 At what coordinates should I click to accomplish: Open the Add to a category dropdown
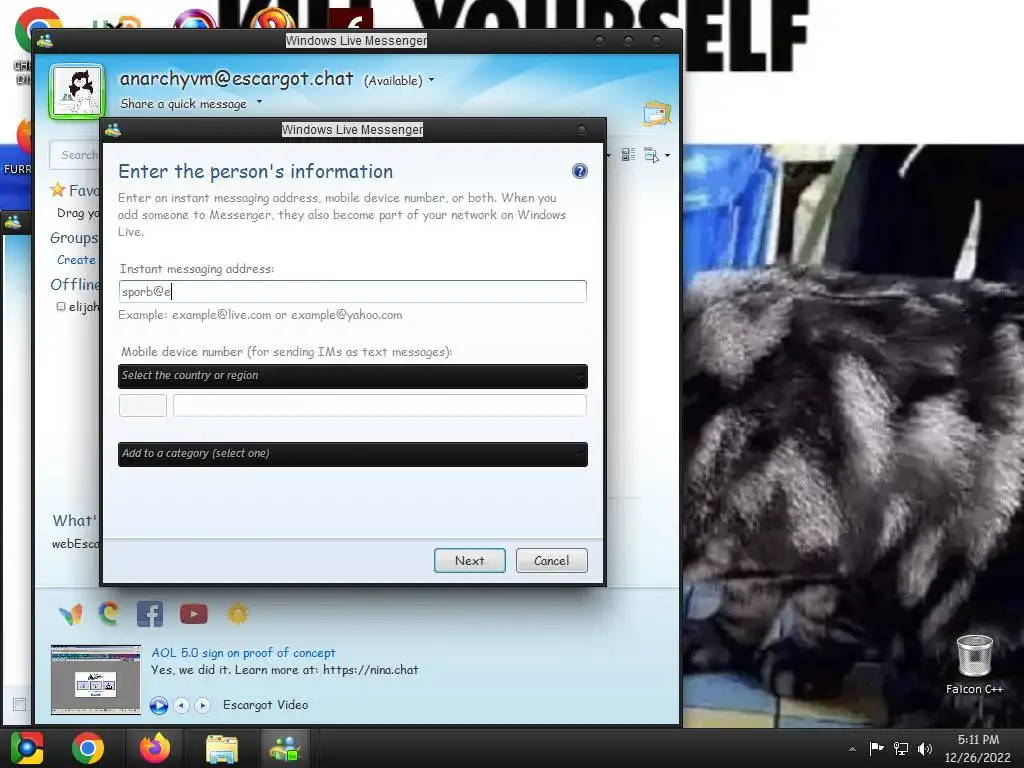(353, 454)
